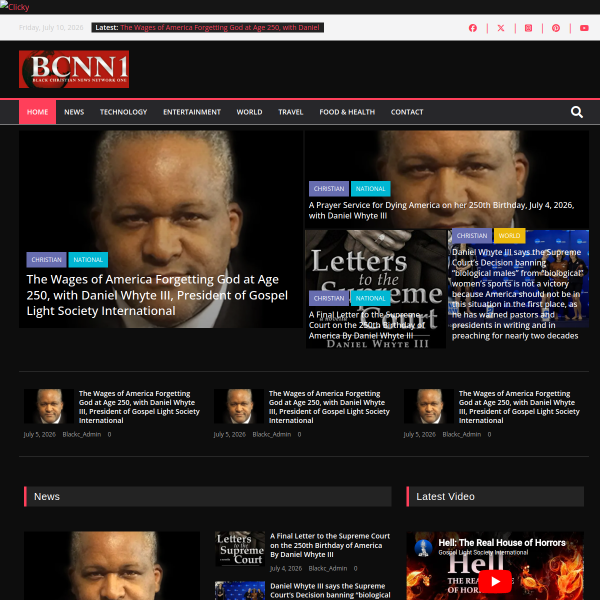Open the Entertainment menu item

192,112
